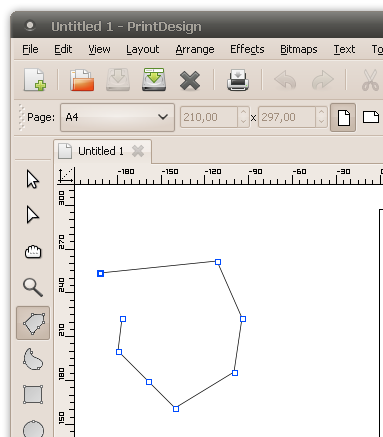Open the Arrange menu
This screenshot has height=437, width=383.
pyautogui.click(x=195, y=49)
